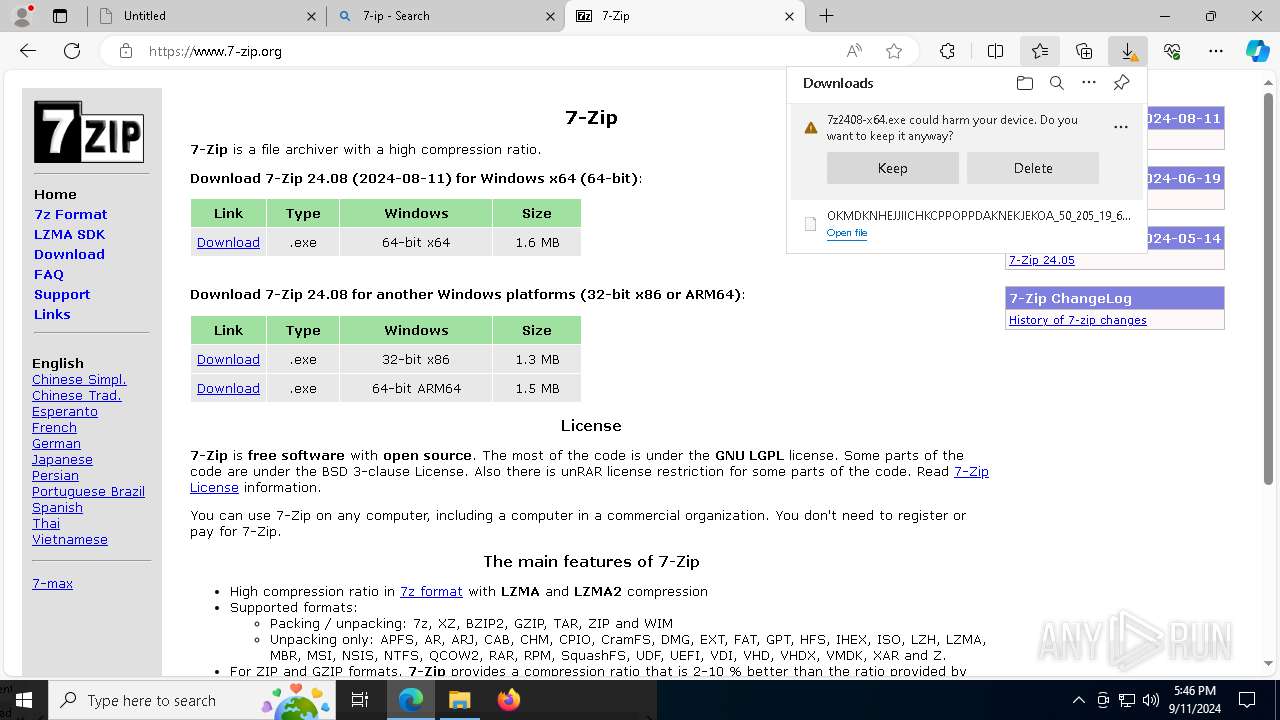Click the browser back arrow
The image size is (1280, 720).
pyautogui.click(x=28, y=51)
